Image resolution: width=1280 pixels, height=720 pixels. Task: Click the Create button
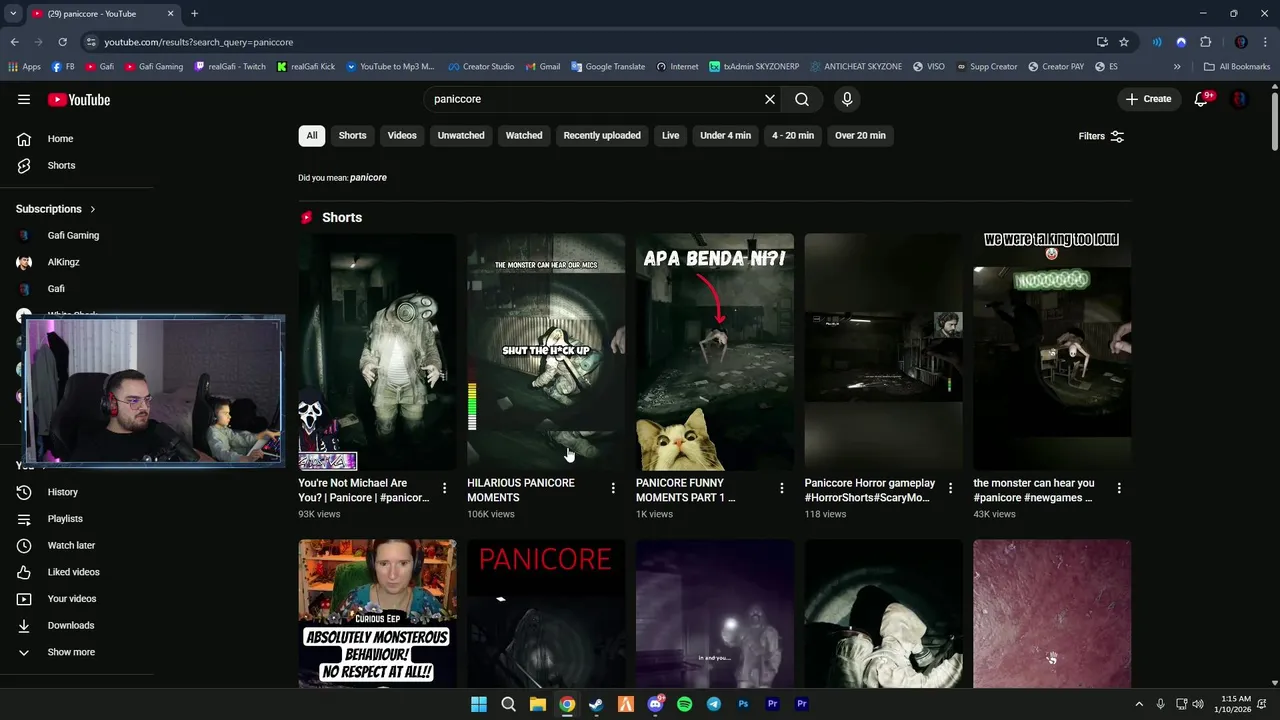pyautogui.click(x=1148, y=99)
